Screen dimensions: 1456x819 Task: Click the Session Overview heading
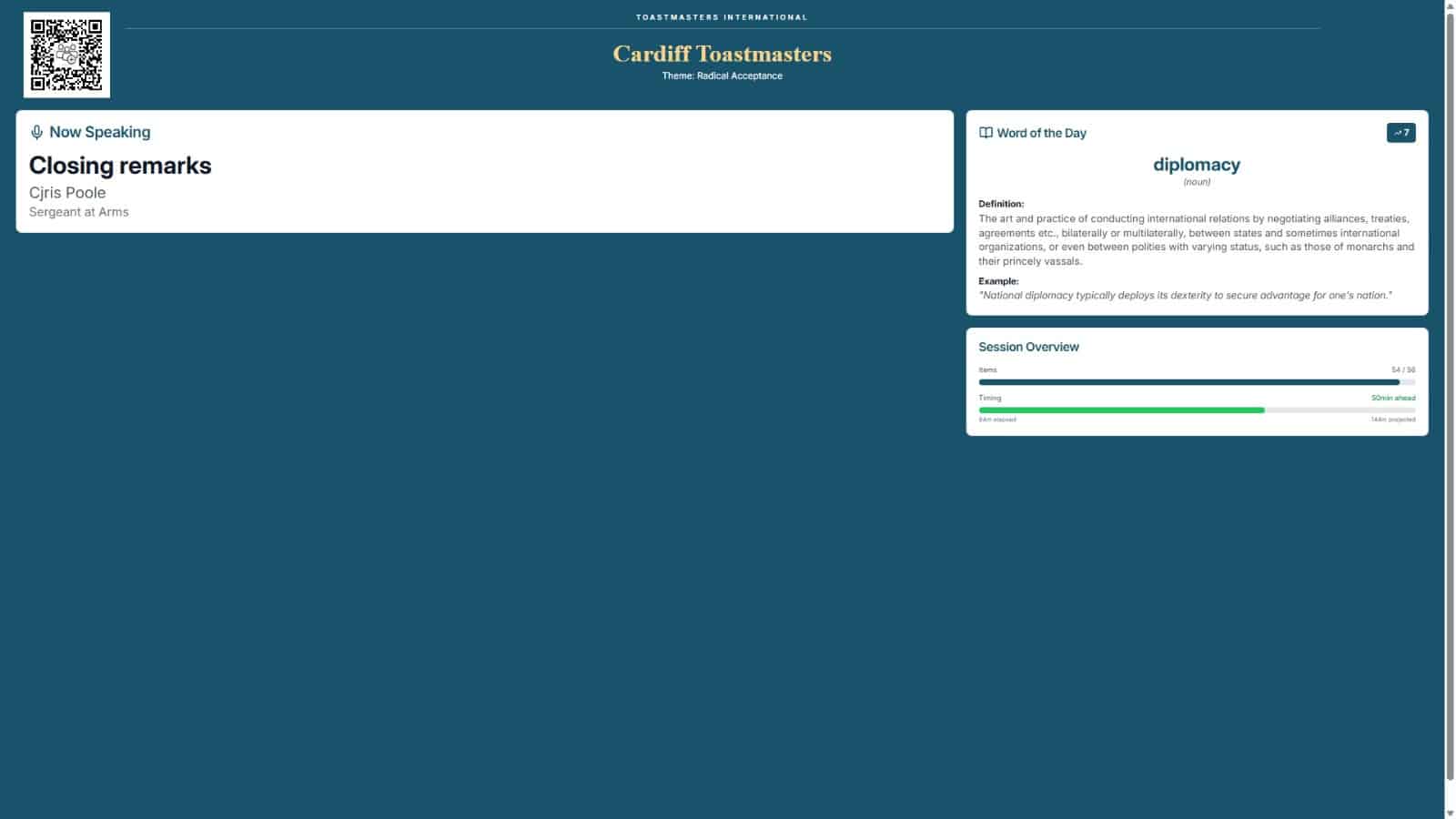[x=1028, y=347]
